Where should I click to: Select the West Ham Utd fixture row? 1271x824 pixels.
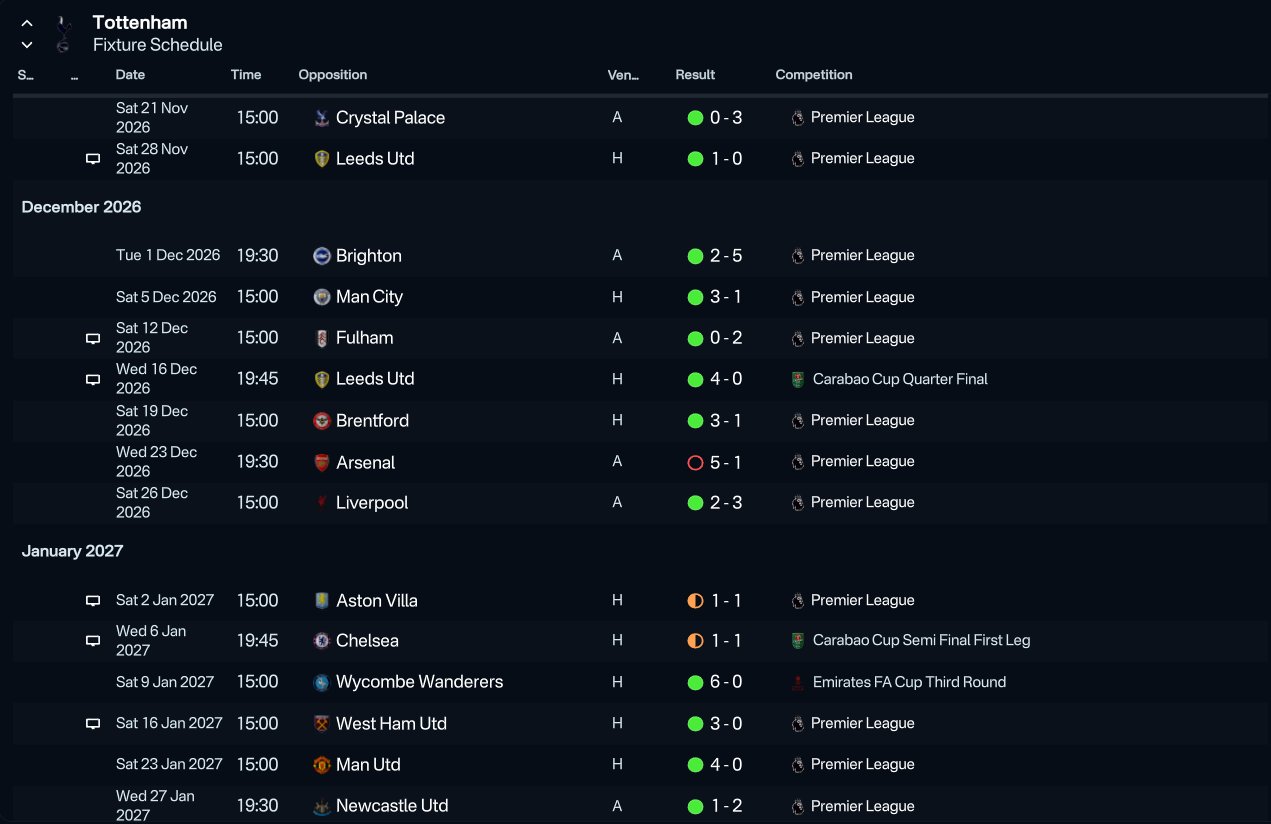[x=640, y=724]
